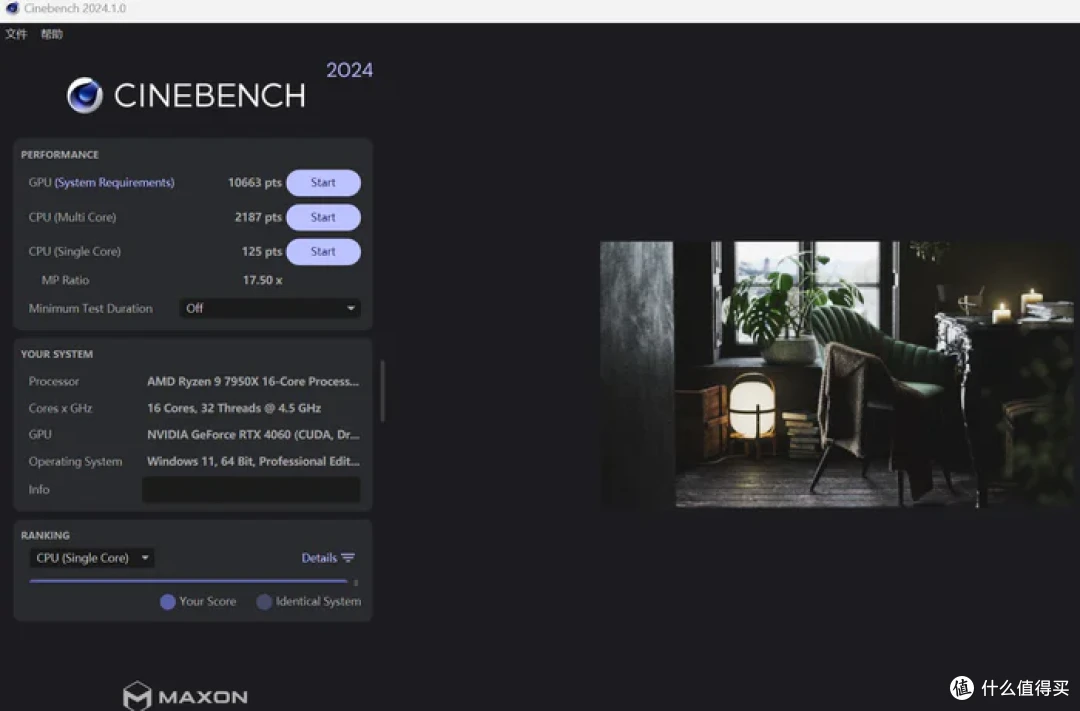Image resolution: width=1080 pixels, height=711 pixels.
Task: Click the Processor label
Action: pos(54,381)
